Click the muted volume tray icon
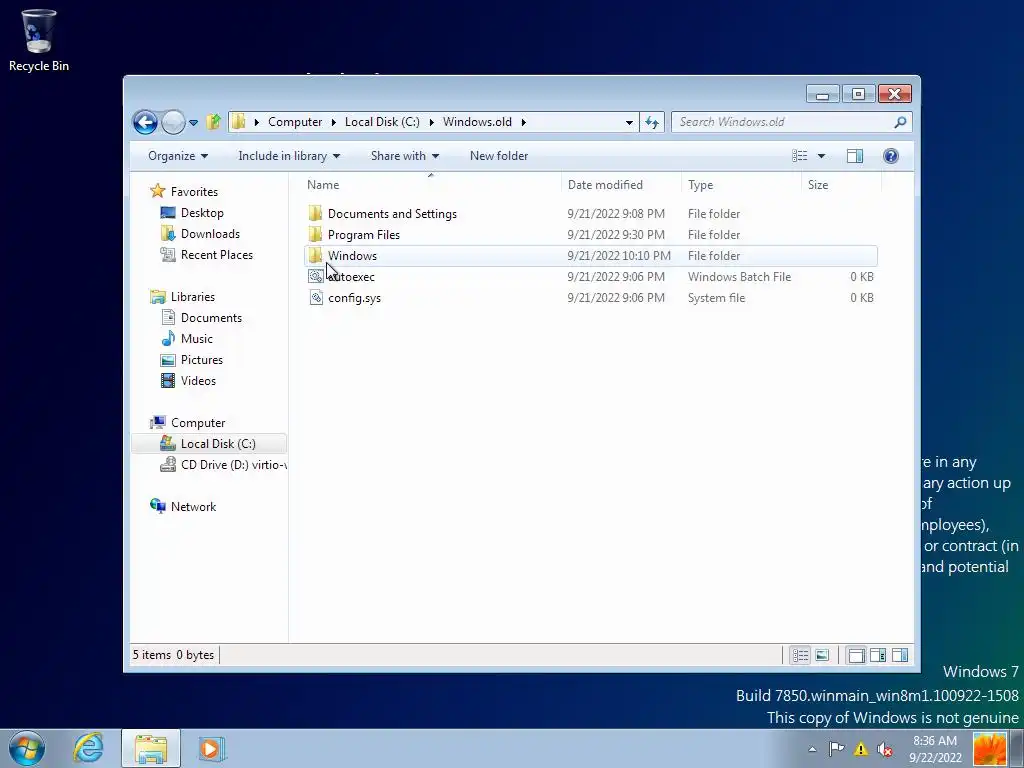The image size is (1024, 768). coord(885,749)
